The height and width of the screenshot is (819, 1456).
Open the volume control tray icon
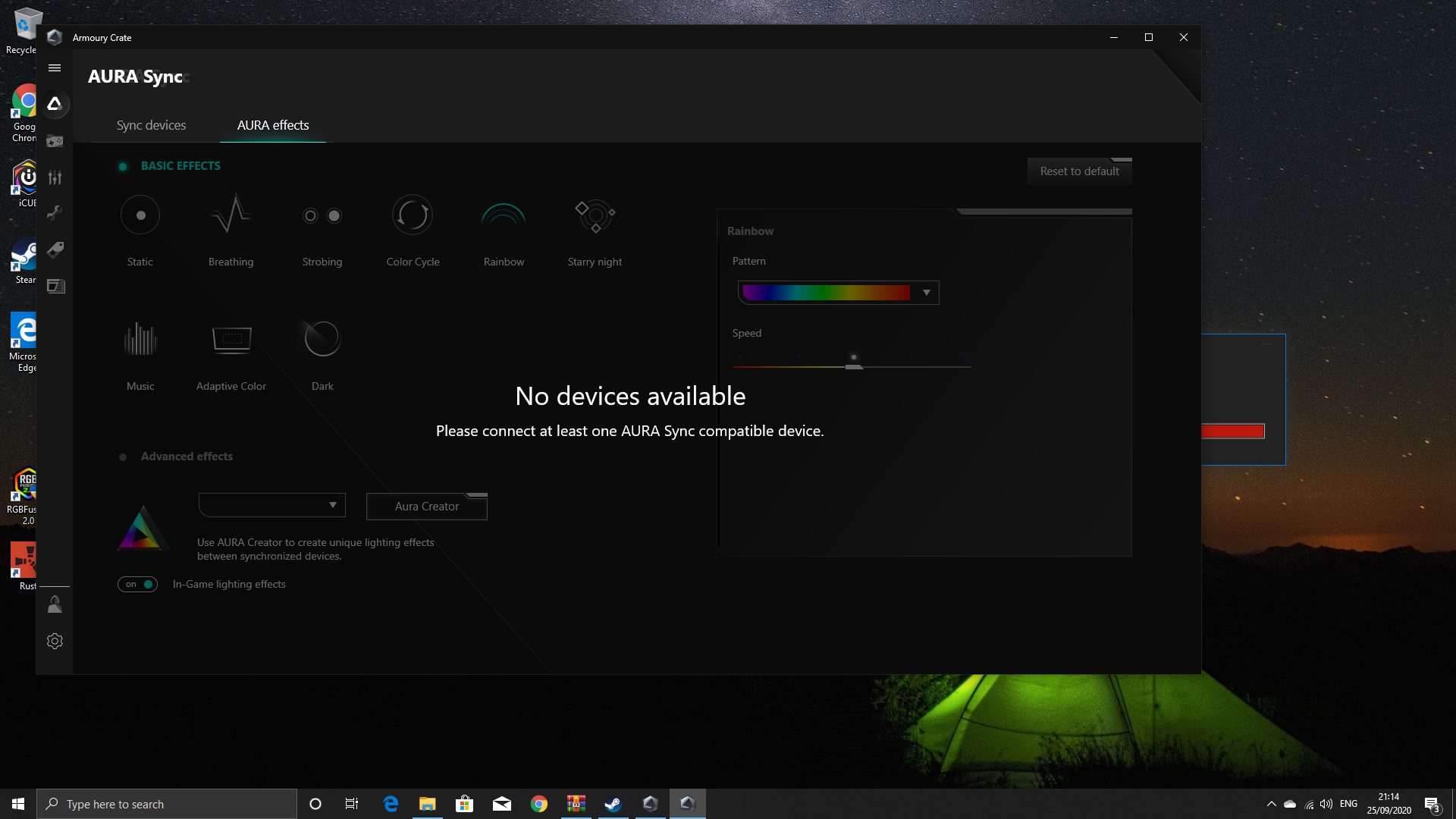[1326, 804]
